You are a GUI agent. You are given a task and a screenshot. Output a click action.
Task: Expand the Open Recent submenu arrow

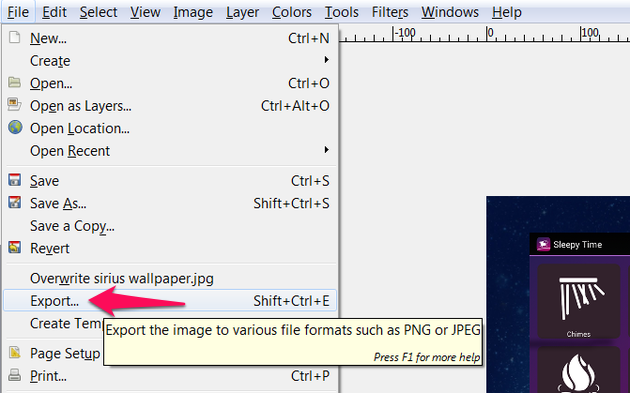pos(326,150)
